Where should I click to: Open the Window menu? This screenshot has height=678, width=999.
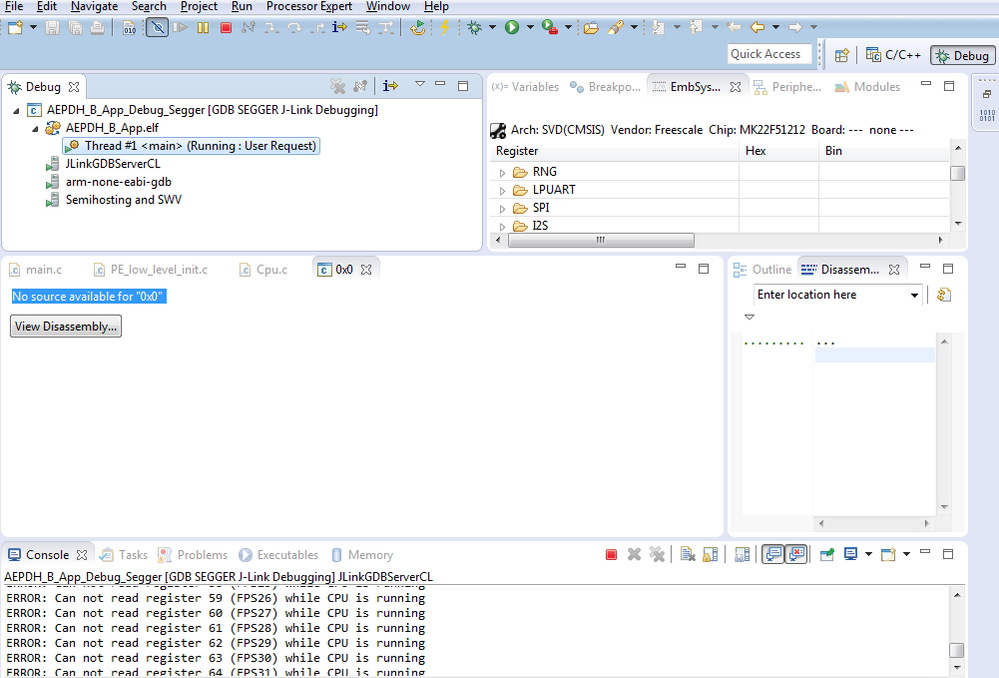[388, 6]
